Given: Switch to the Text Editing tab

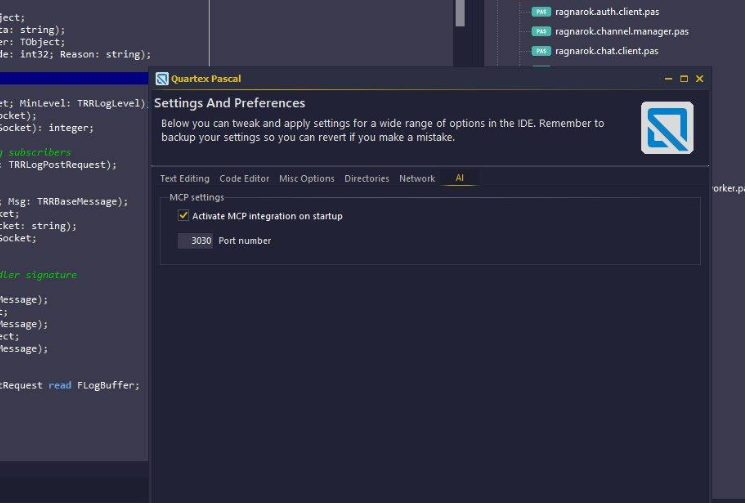Looking at the screenshot, I should coord(185,179).
